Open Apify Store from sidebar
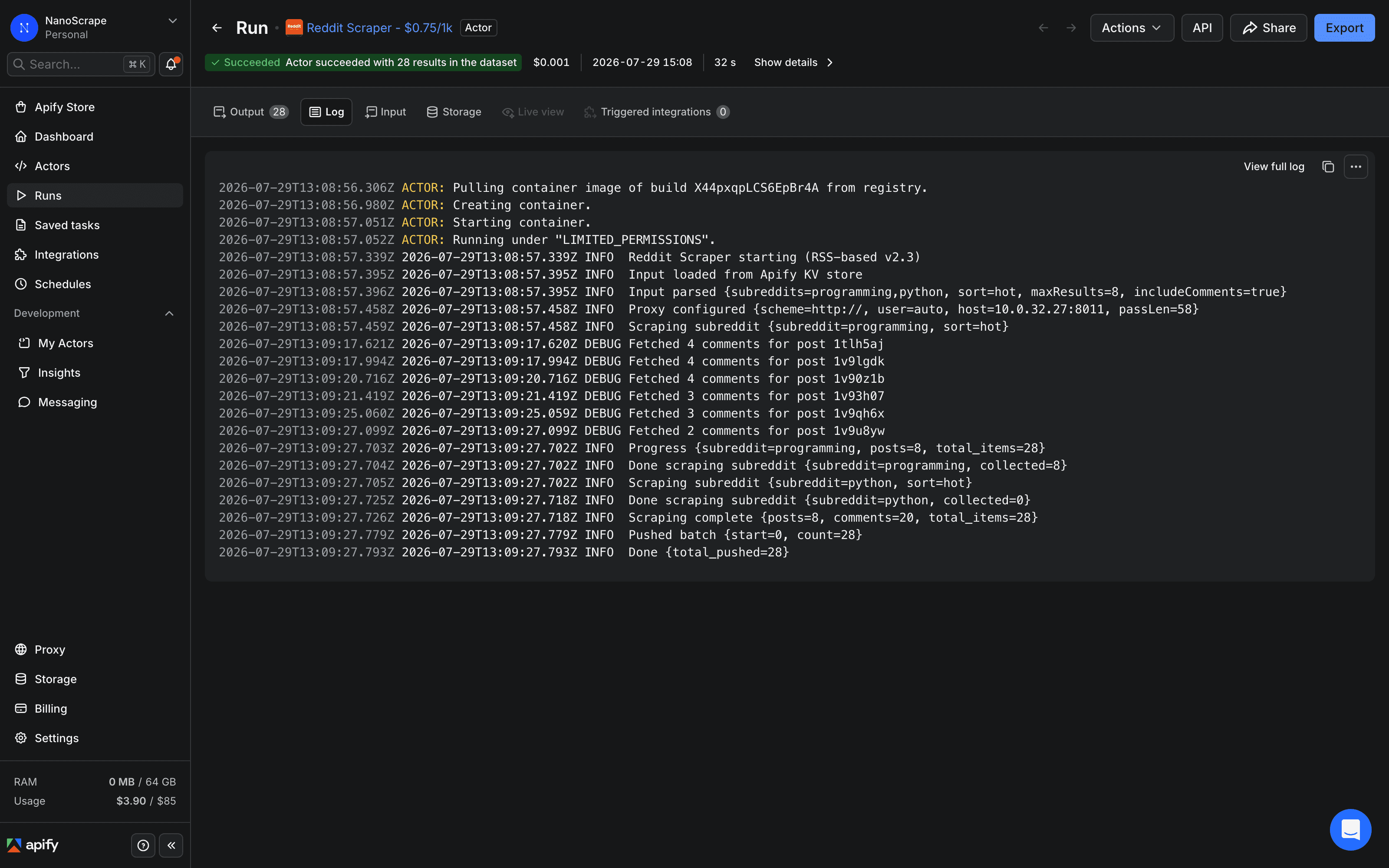Image resolution: width=1389 pixels, height=868 pixels. point(95,107)
